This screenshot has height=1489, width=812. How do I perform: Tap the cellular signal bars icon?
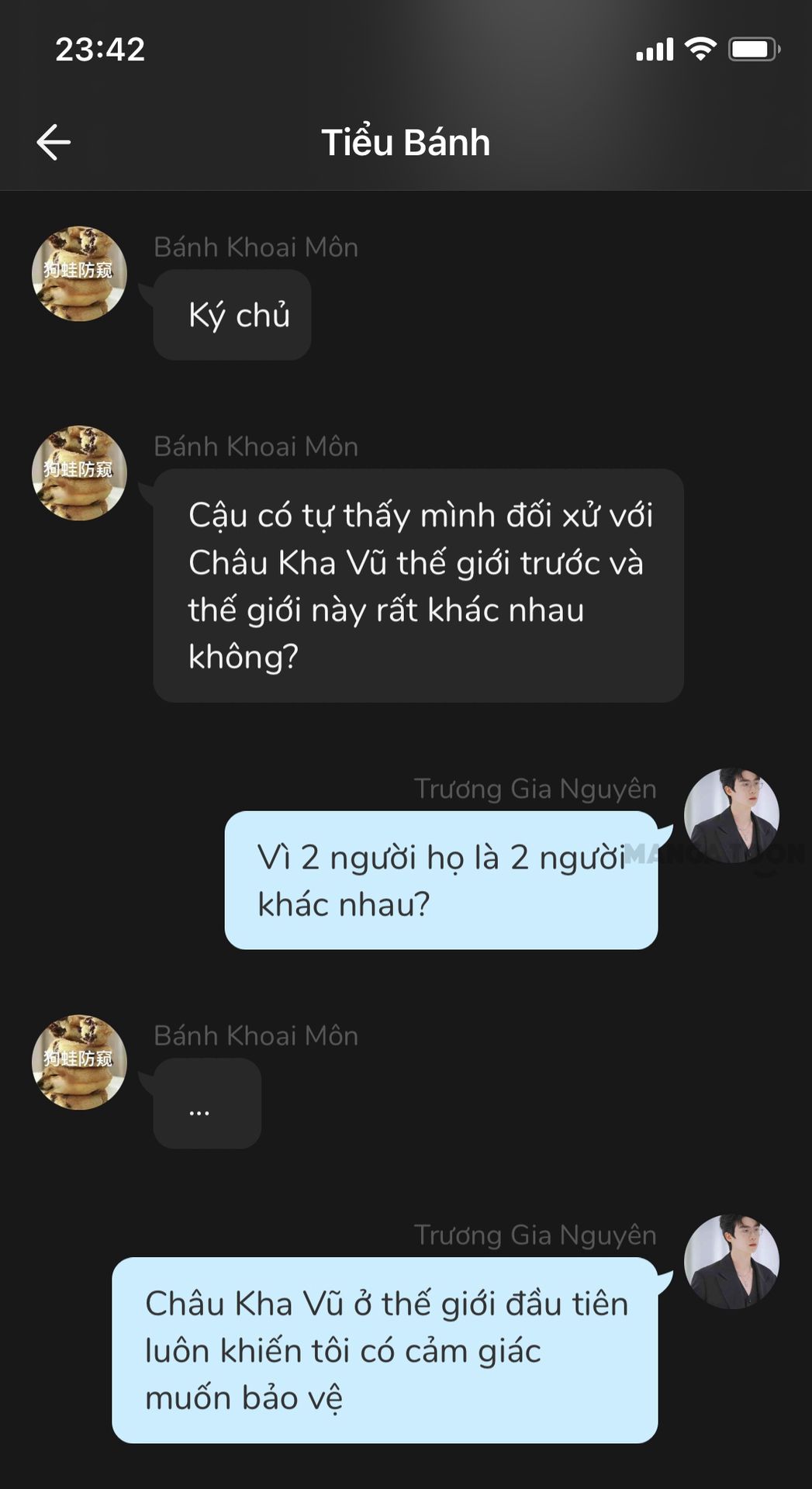655,50
